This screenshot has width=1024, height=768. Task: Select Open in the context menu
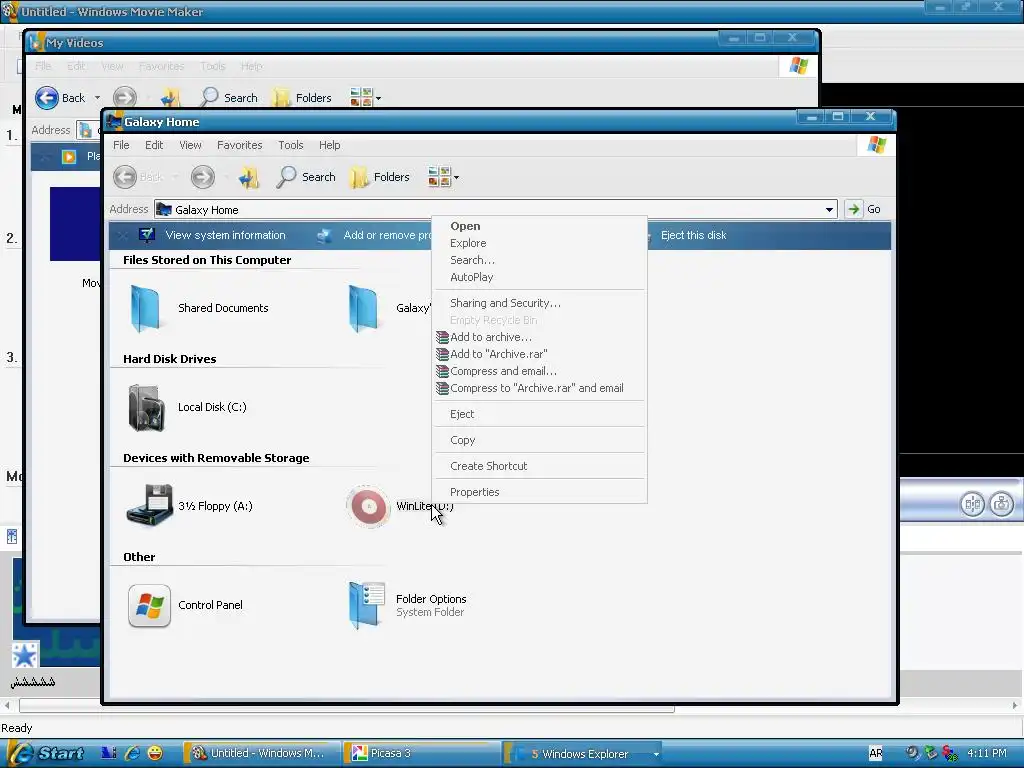[465, 226]
